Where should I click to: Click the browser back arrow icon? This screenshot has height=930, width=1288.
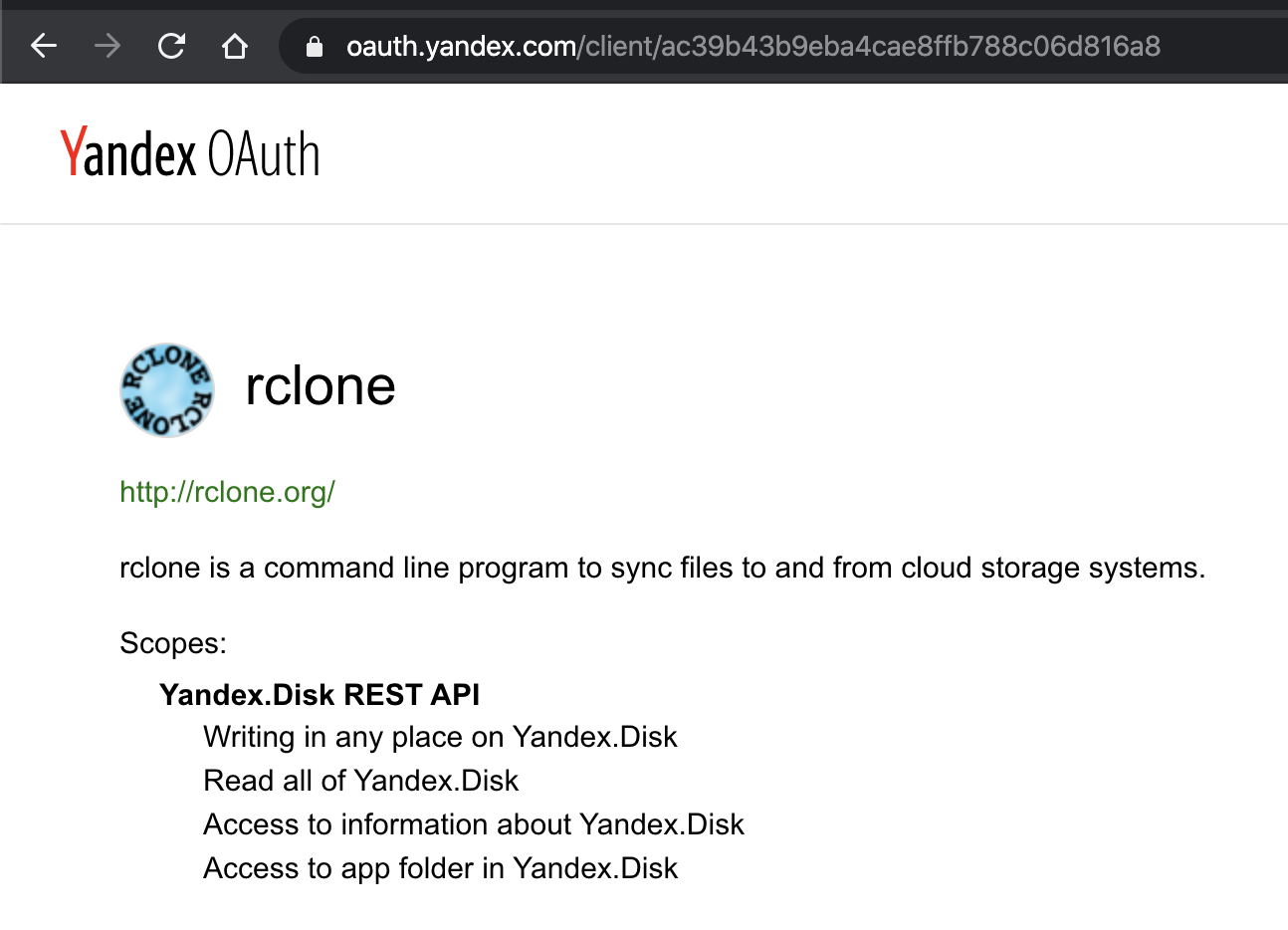click(44, 45)
